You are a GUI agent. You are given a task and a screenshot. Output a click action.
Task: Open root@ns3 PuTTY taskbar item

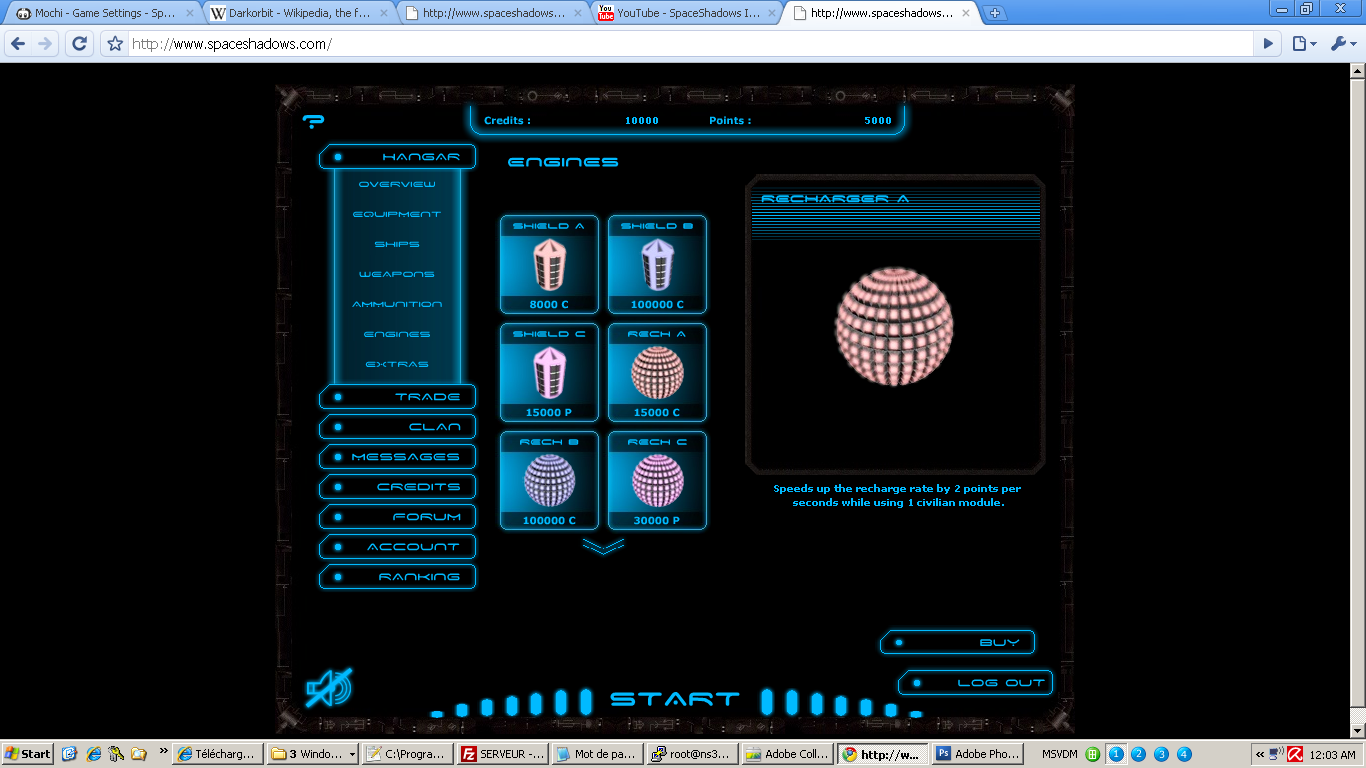(691, 754)
